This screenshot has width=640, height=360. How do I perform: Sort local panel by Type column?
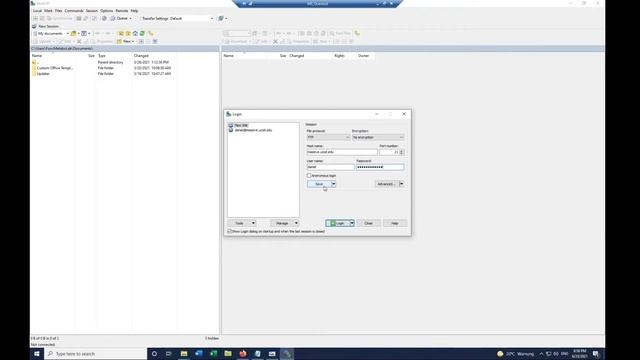pyautogui.click(x=102, y=56)
